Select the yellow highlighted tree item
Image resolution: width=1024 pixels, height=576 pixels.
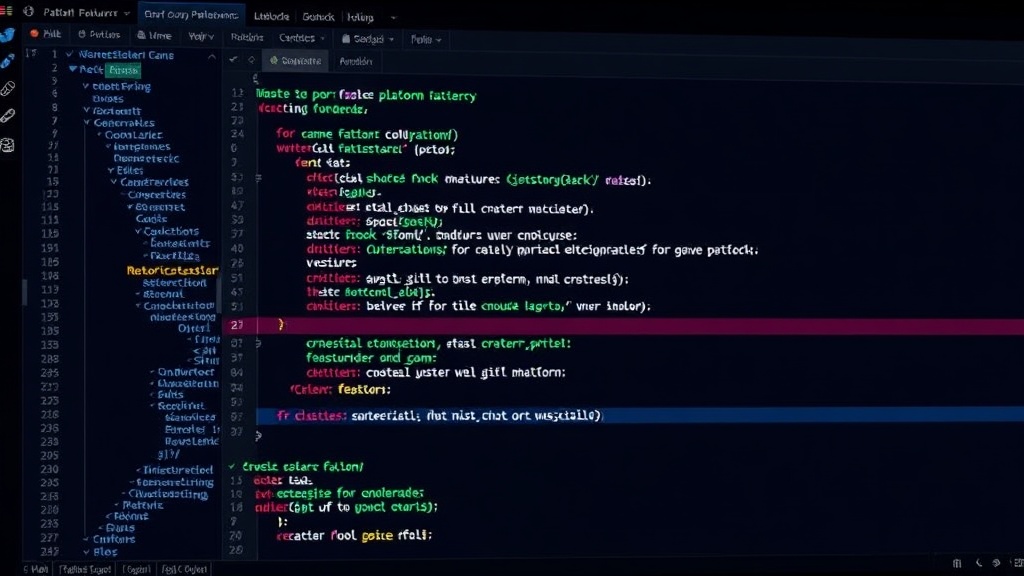pos(172,270)
